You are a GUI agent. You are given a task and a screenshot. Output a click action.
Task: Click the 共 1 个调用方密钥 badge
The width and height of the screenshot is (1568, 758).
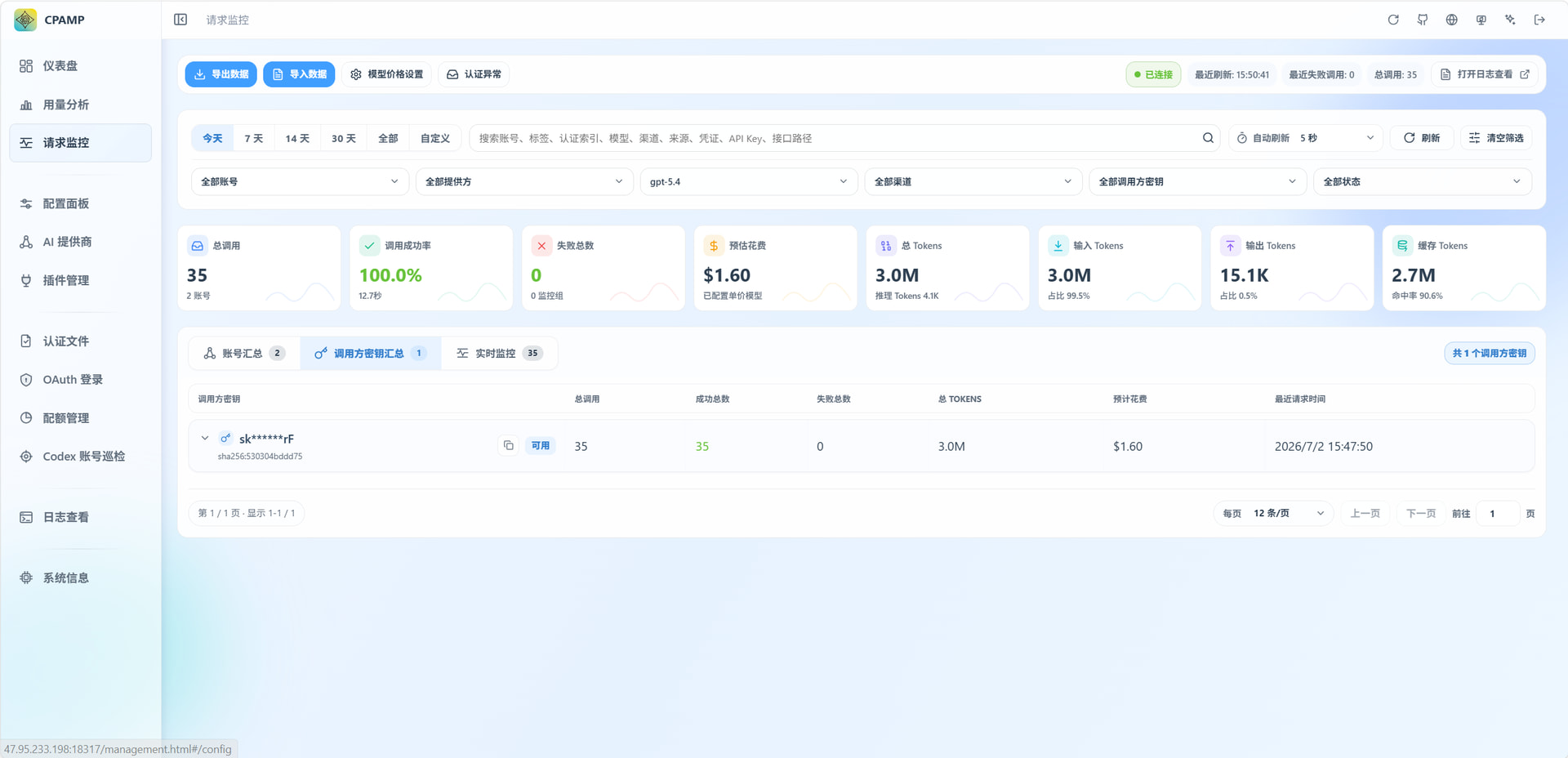[x=1490, y=353]
